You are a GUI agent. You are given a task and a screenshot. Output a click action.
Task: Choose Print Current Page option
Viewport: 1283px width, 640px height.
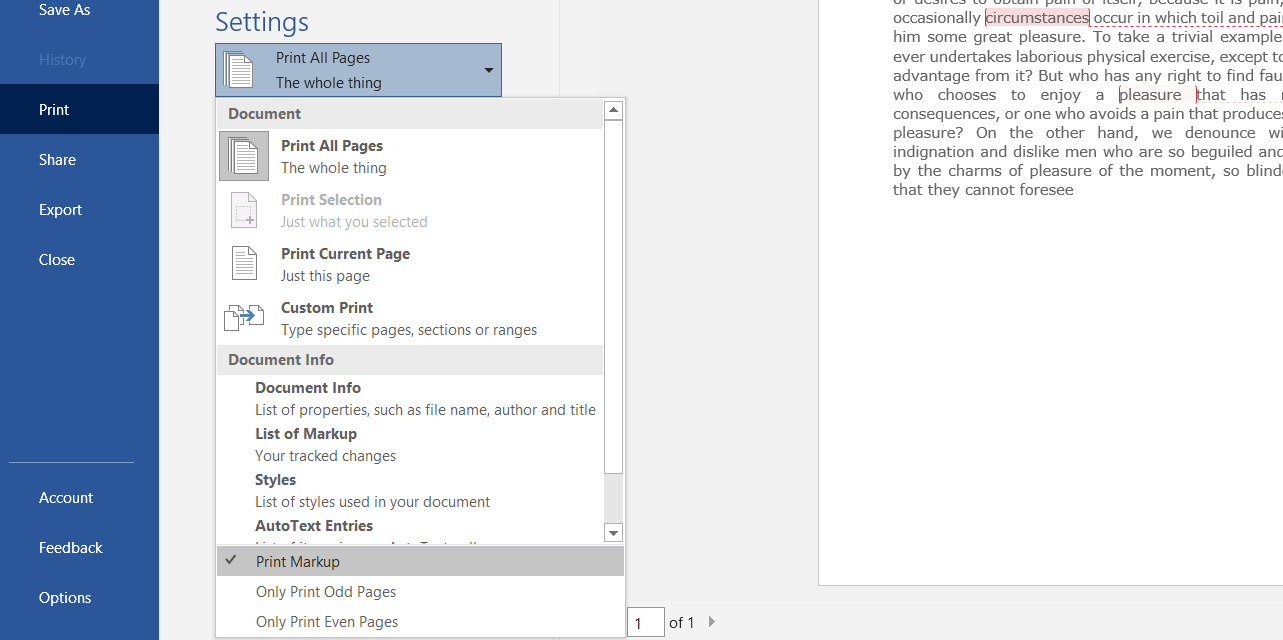pyautogui.click(x=410, y=265)
